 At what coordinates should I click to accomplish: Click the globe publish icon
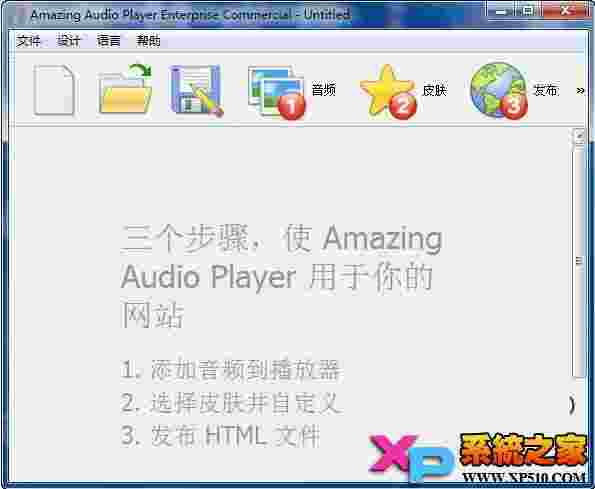coord(499,91)
